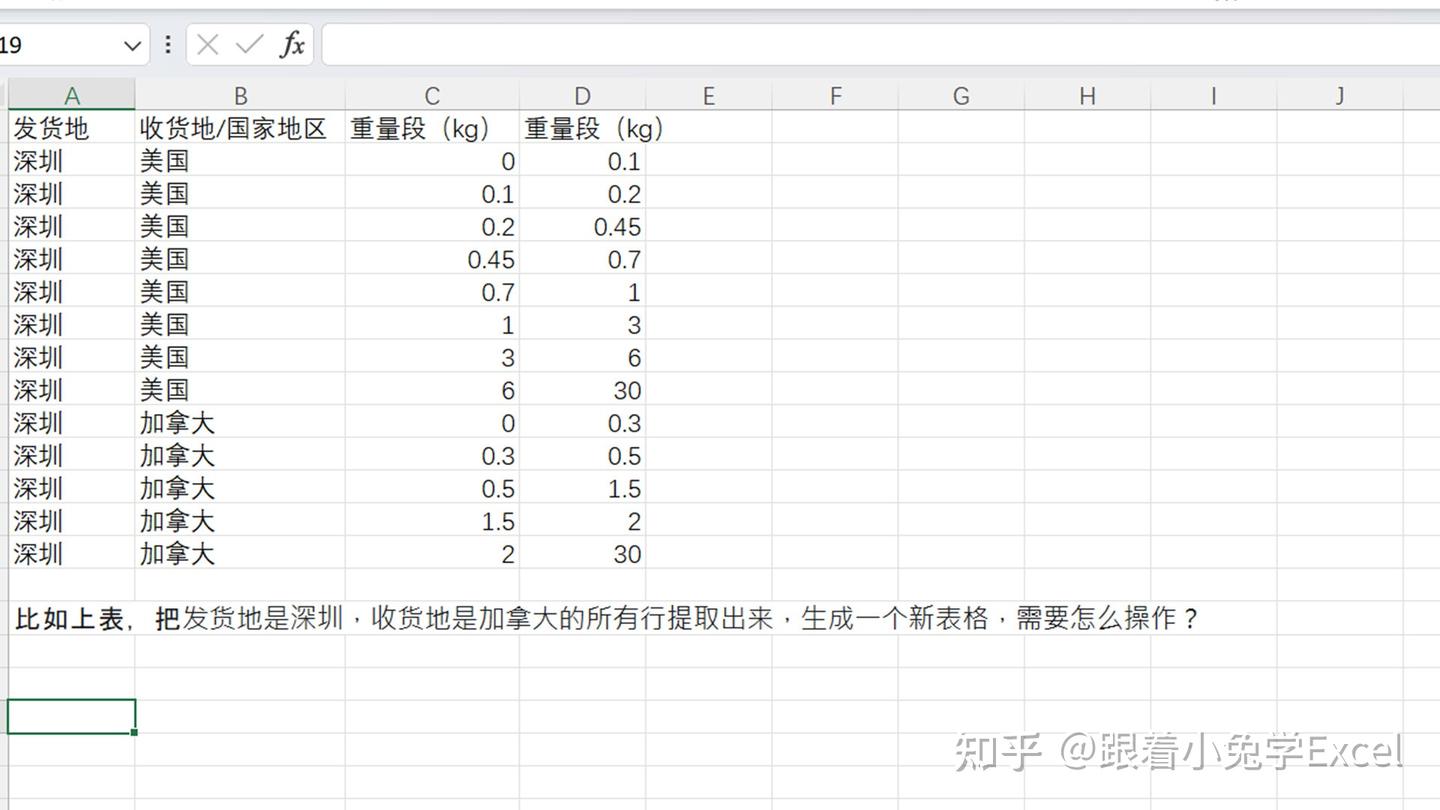Click the question text starting with "比如上表"
1440x810 pixels.
606,618
